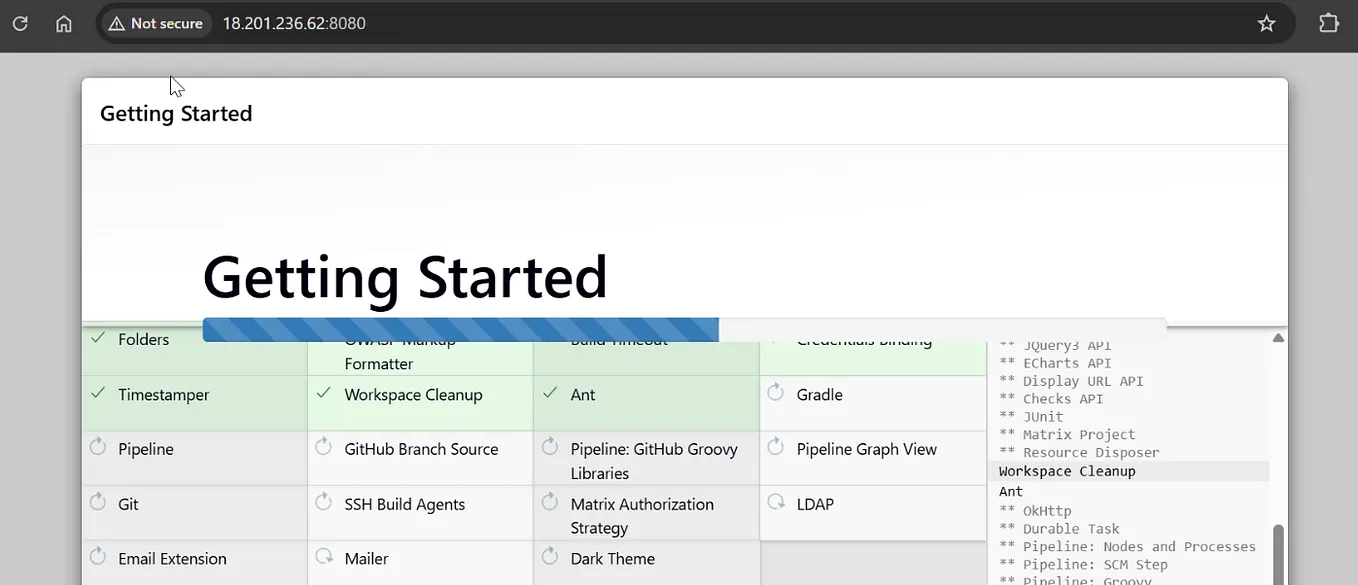Viewport: 1358px width, 585px height.
Task: Click the spinner next to Dark Theme
Action: pos(547,558)
